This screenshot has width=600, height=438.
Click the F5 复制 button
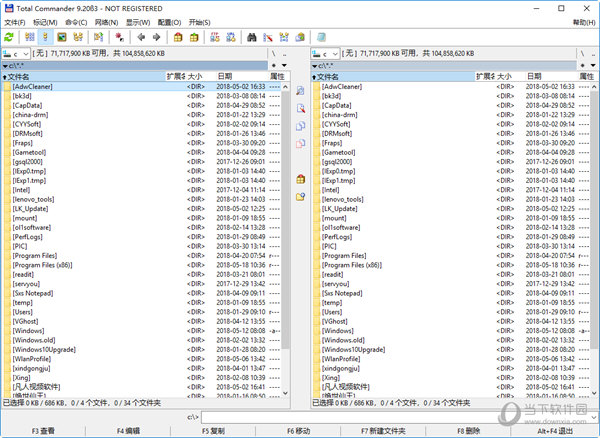coord(213,431)
